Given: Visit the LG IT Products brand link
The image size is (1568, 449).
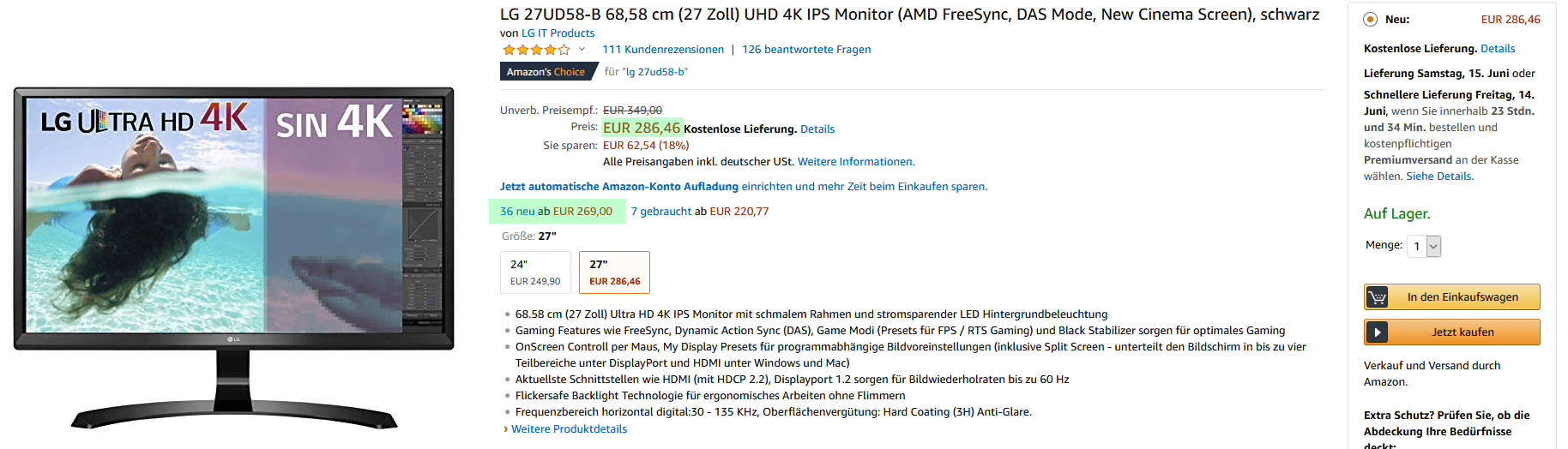Looking at the screenshot, I should coord(558,33).
